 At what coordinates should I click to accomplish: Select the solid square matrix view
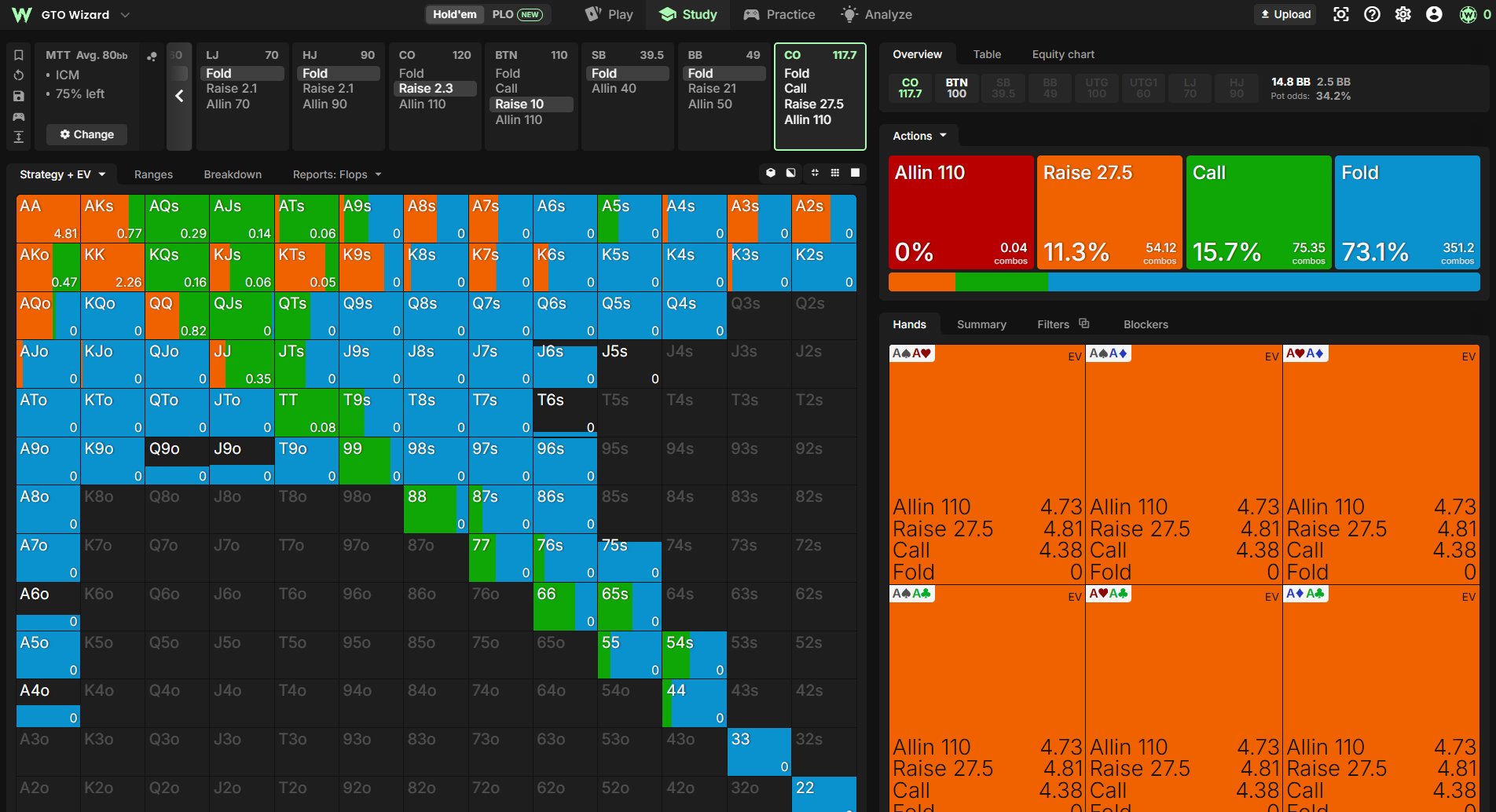[x=856, y=173]
